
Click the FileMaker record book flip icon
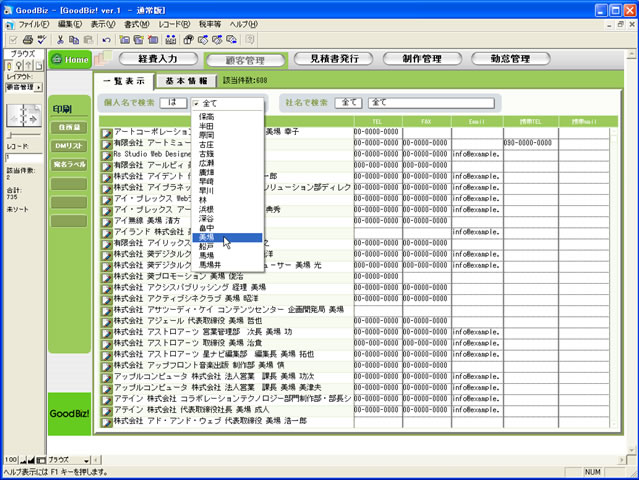pyautogui.click(x=21, y=114)
